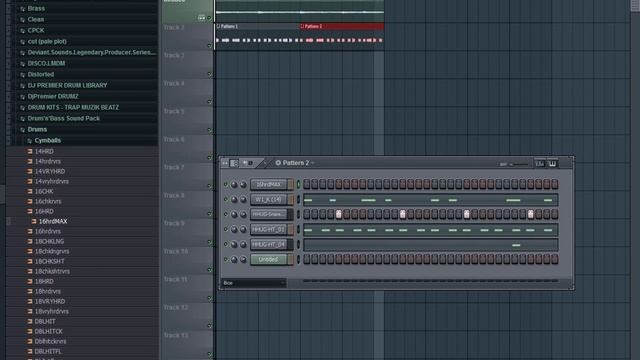
Task: Click the volume knob of HHUG-Snare channel
Action: click(x=243, y=214)
